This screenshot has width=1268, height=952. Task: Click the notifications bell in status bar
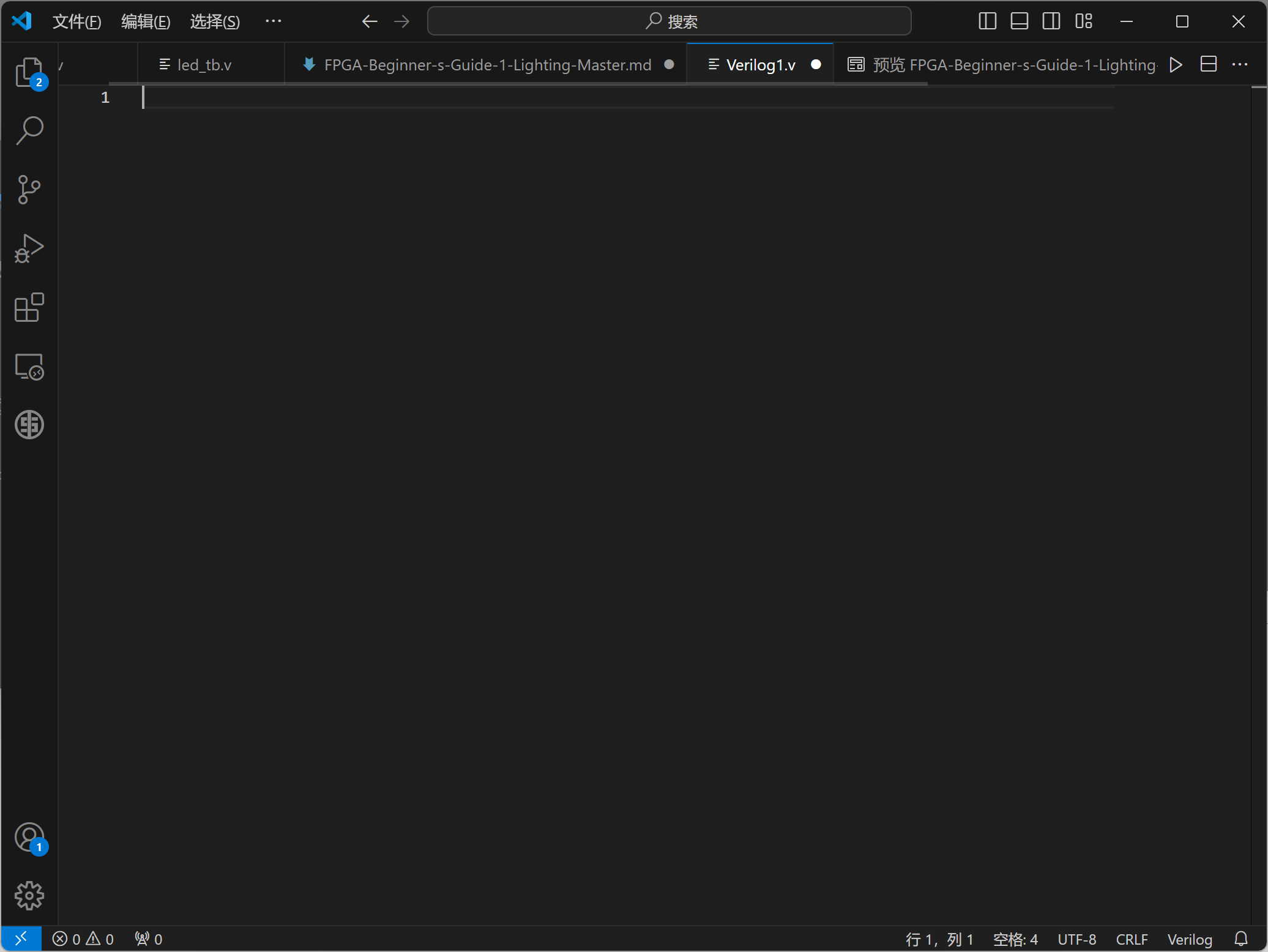click(1241, 939)
